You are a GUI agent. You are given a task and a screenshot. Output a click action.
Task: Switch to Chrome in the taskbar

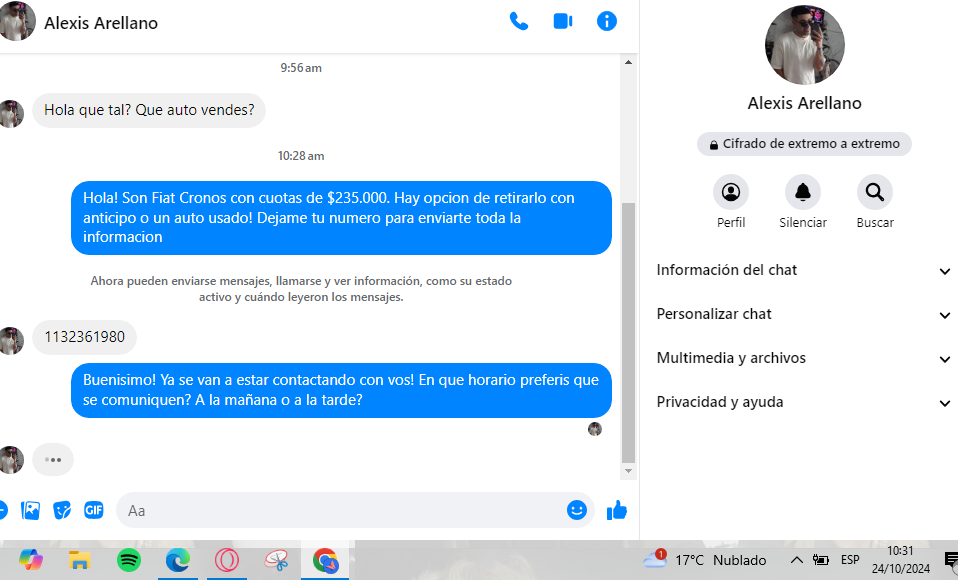[x=325, y=560]
